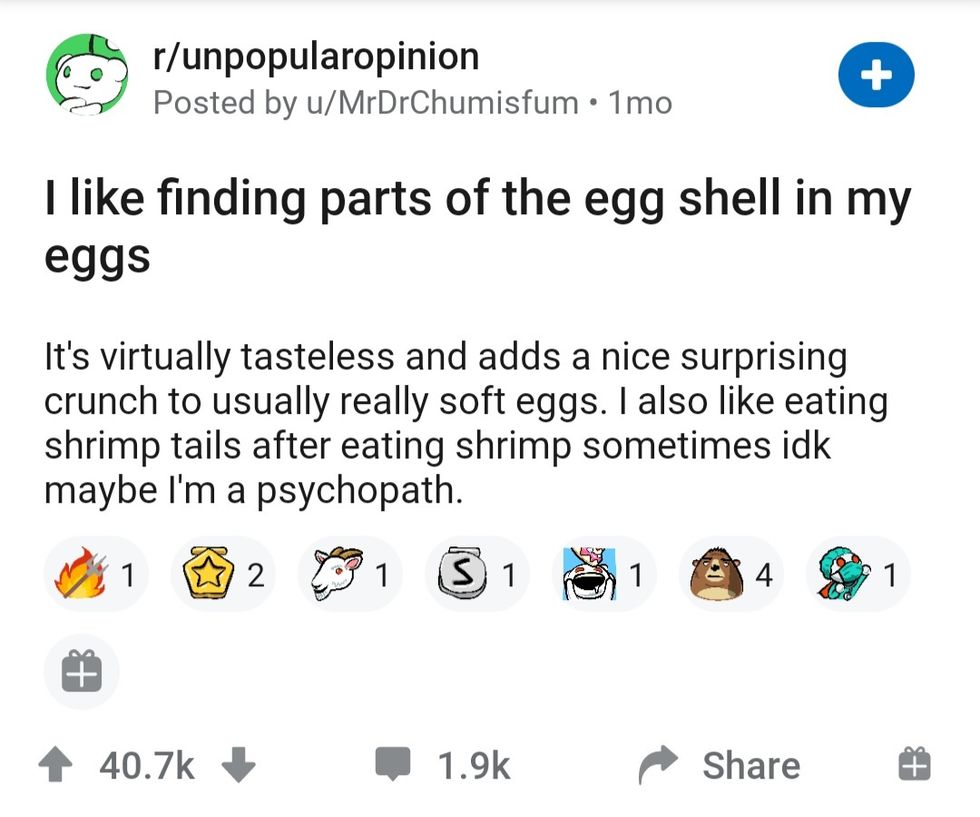Click the silver S award icon

pyautogui.click(x=461, y=574)
